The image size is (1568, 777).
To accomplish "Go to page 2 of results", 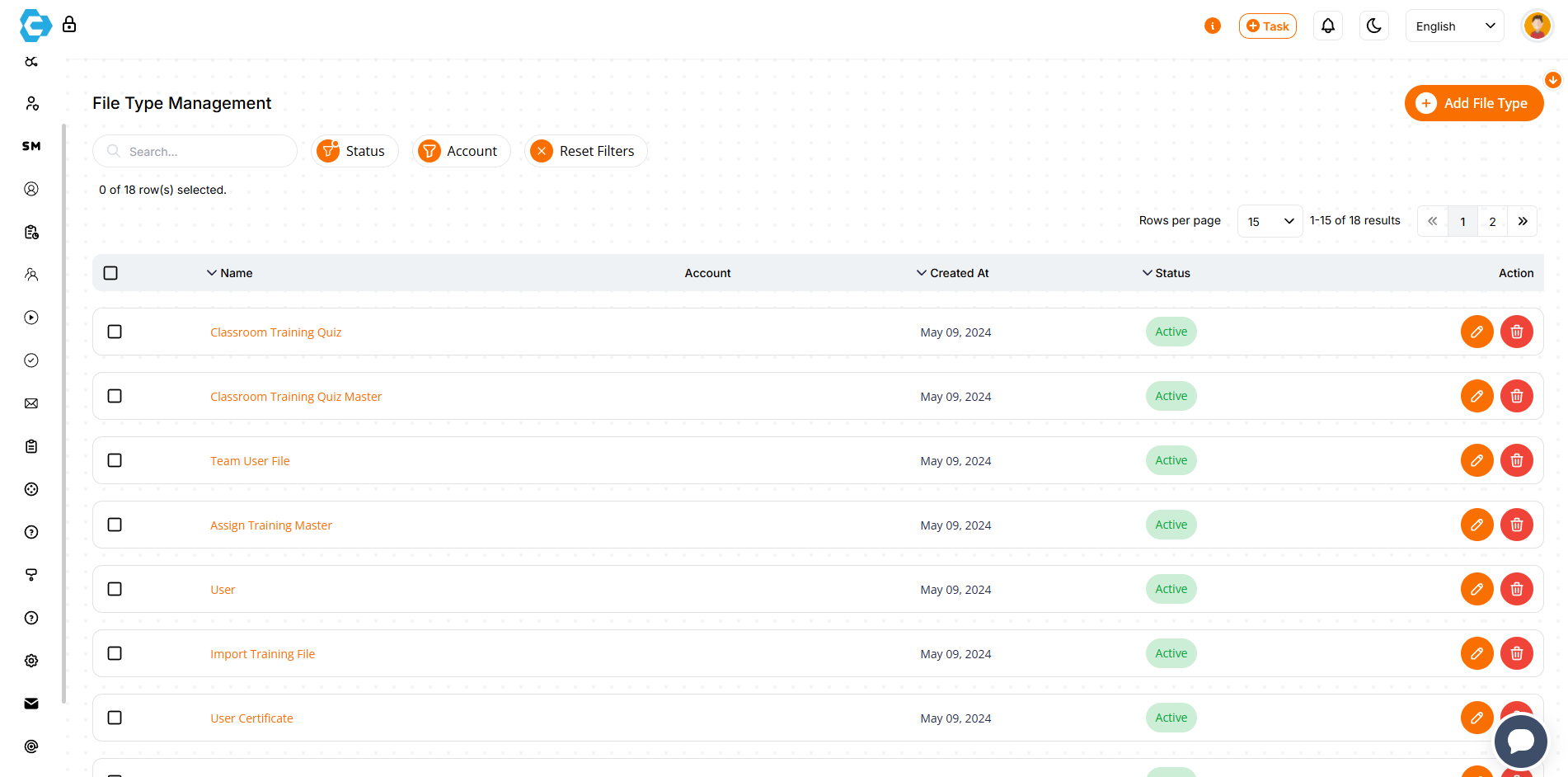I will click(x=1492, y=221).
